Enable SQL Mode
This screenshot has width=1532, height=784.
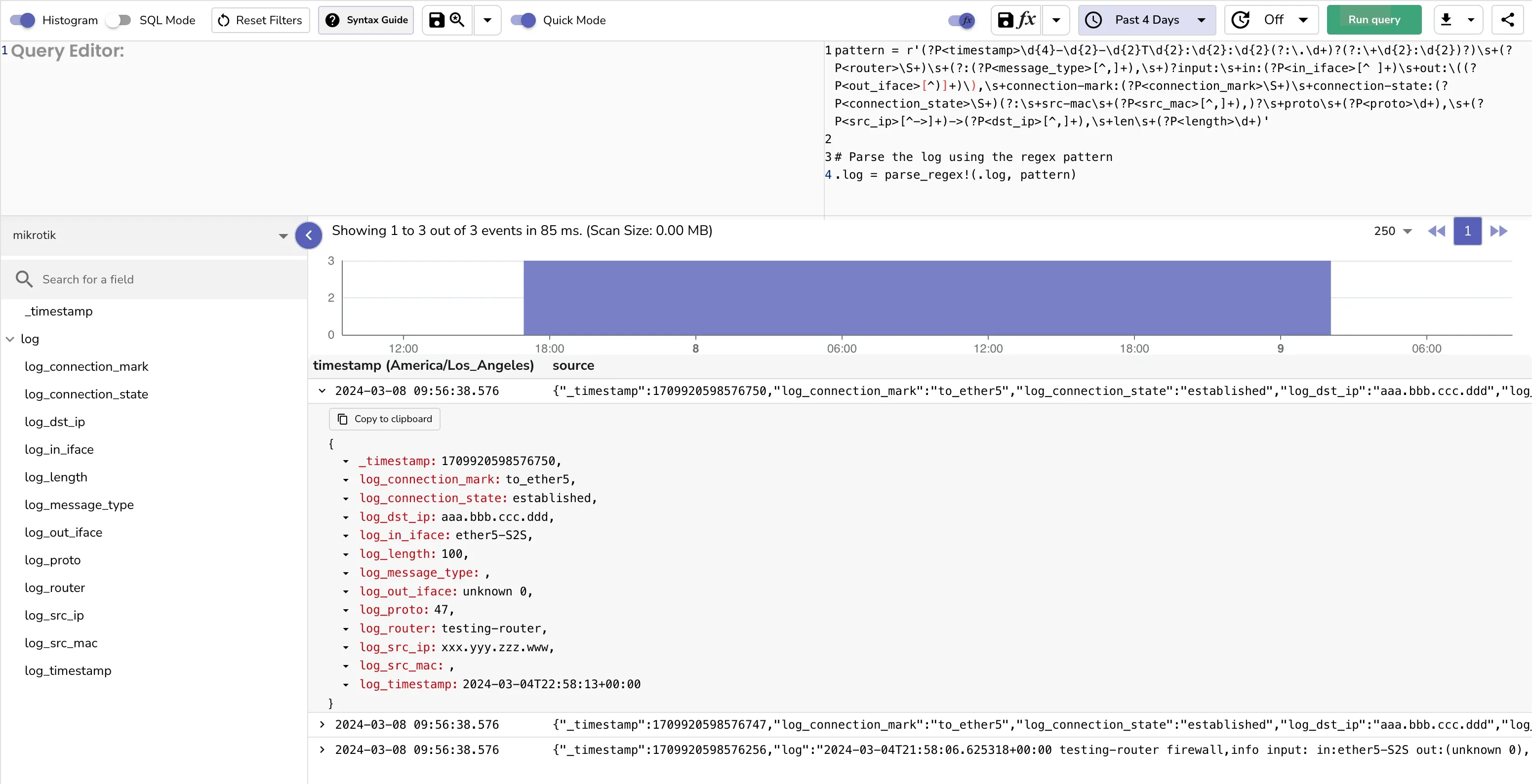pos(119,20)
